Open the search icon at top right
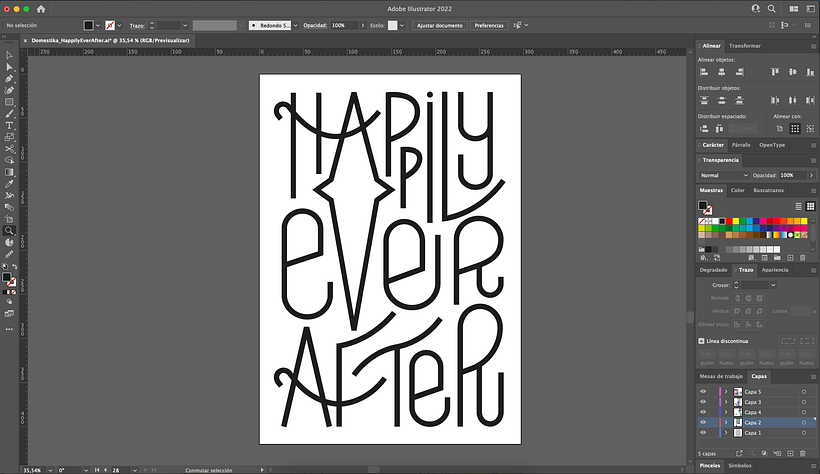This screenshot has width=820, height=474. click(771, 9)
